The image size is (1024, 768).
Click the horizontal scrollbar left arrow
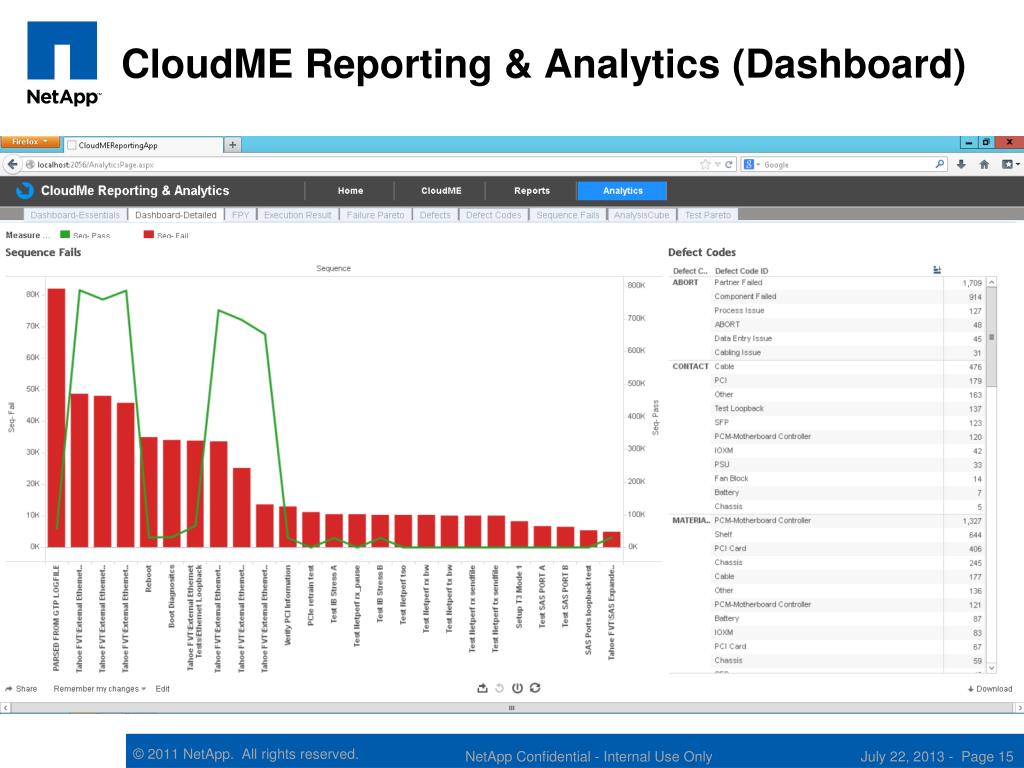click(x=5, y=708)
